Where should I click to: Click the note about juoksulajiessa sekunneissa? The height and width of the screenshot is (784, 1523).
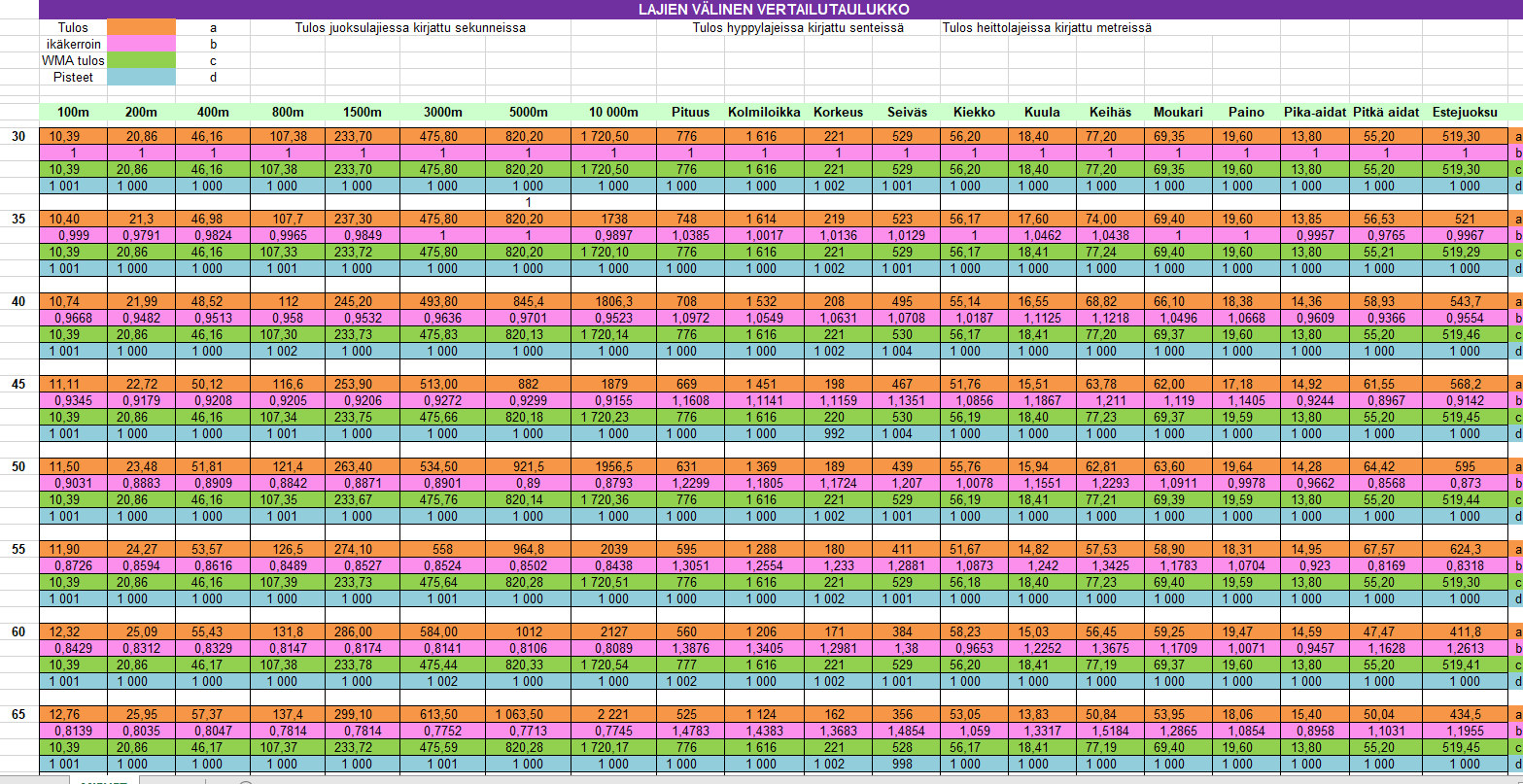[x=410, y=28]
